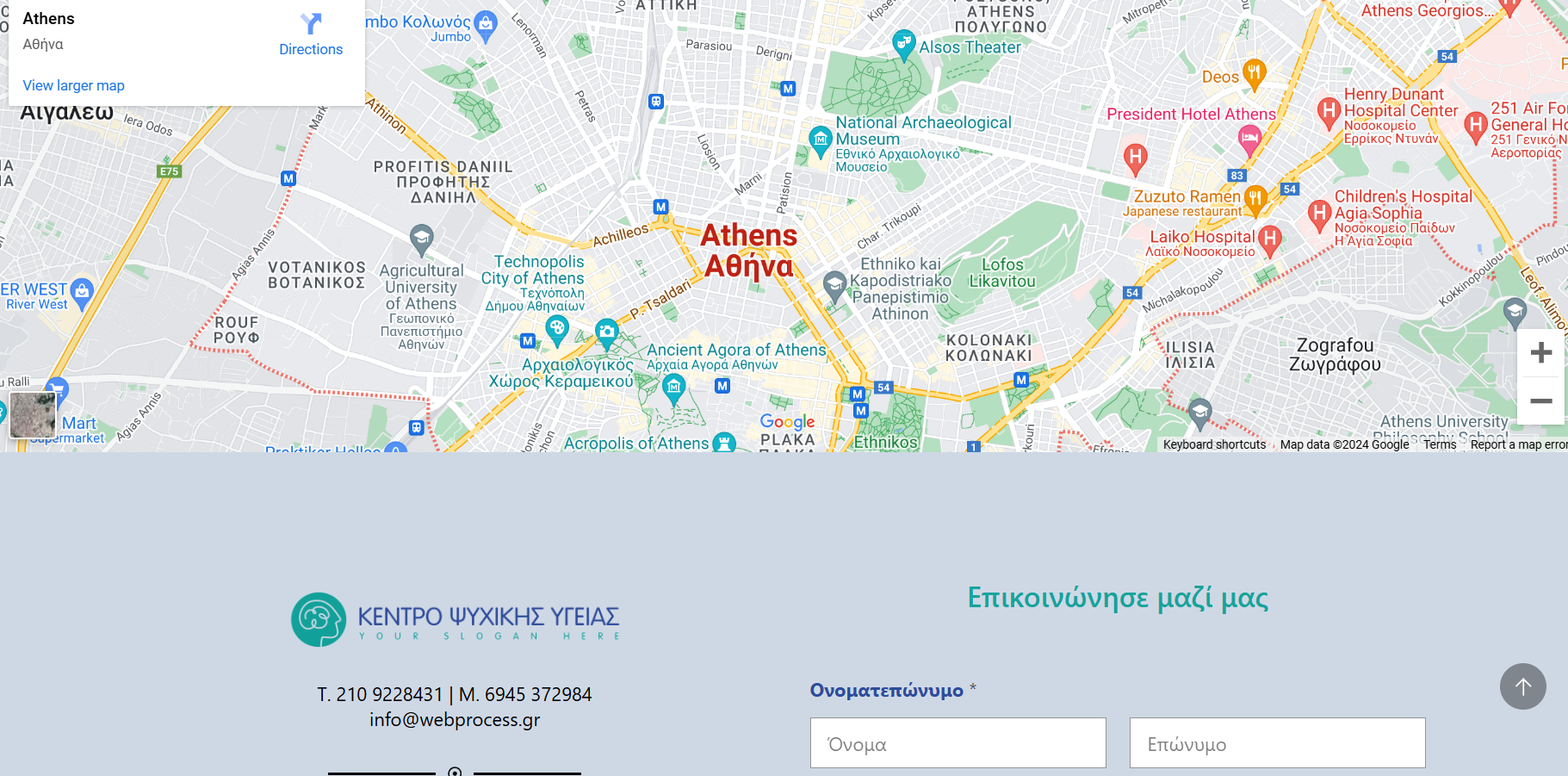Select the camera attraction marker near Technopolis
Image resolution: width=1568 pixels, height=776 pixels.
(607, 333)
